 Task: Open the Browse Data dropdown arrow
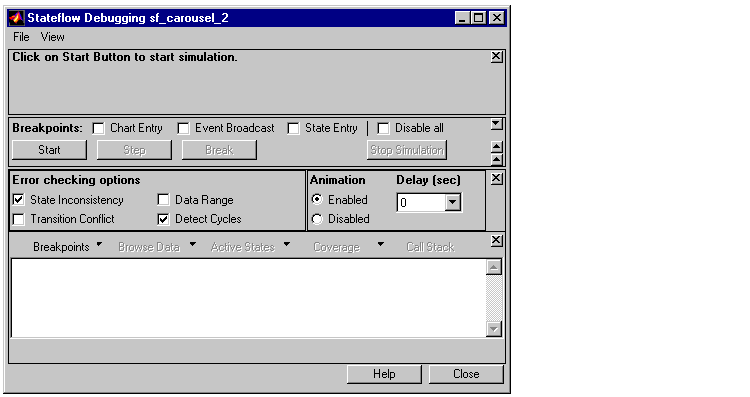(x=192, y=244)
